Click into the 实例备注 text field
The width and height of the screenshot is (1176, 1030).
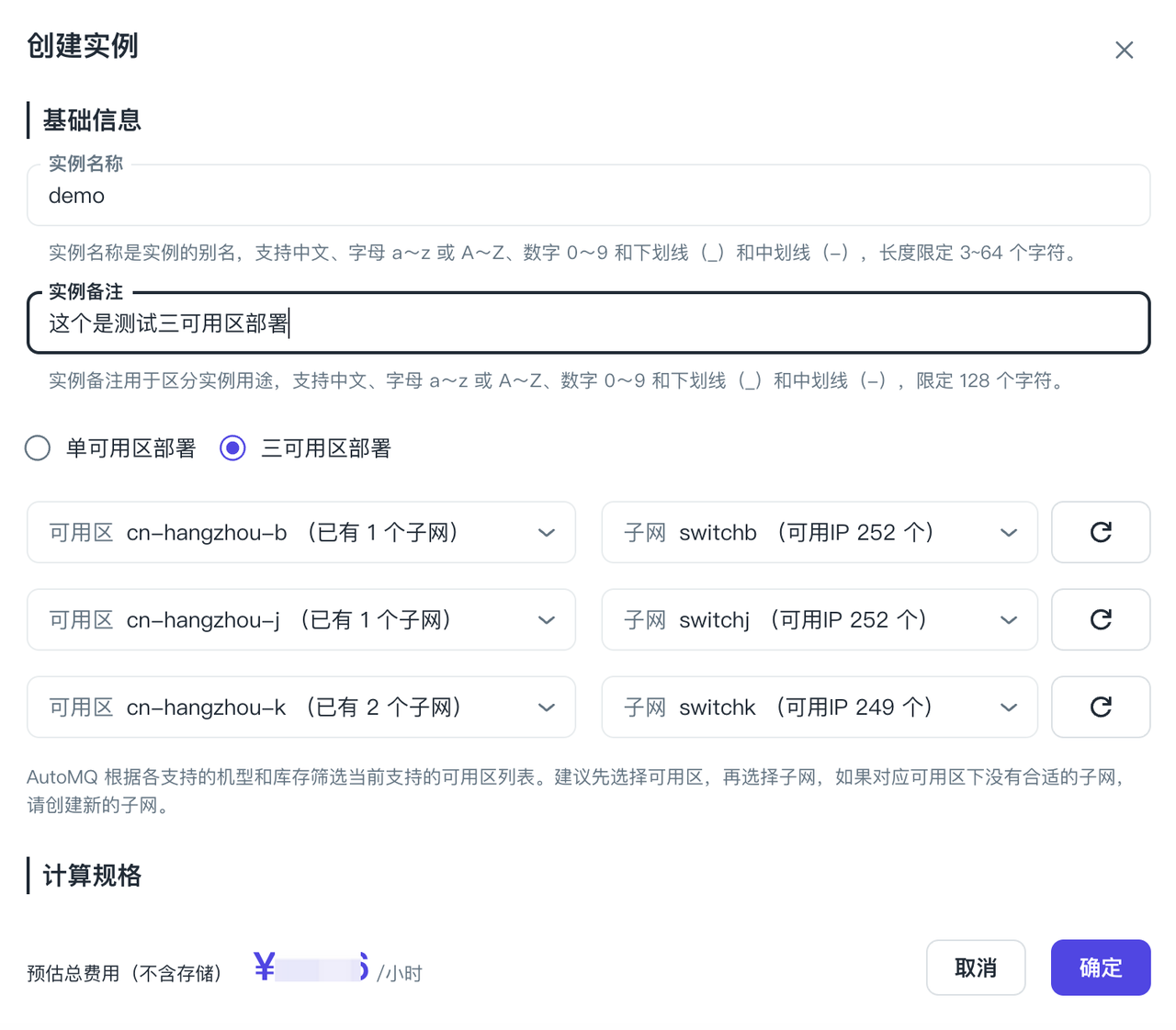[x=588, y=323]
